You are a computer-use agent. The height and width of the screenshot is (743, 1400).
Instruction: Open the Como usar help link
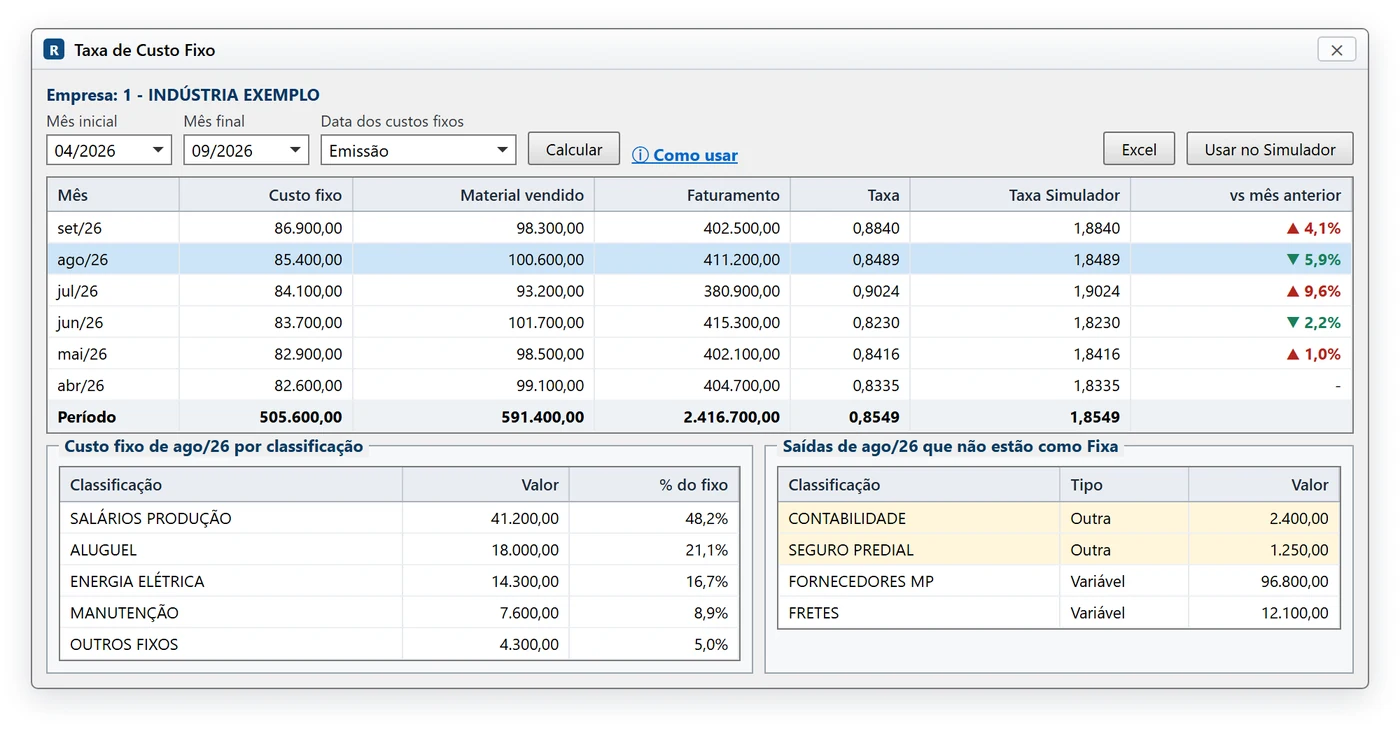(685, 155)
